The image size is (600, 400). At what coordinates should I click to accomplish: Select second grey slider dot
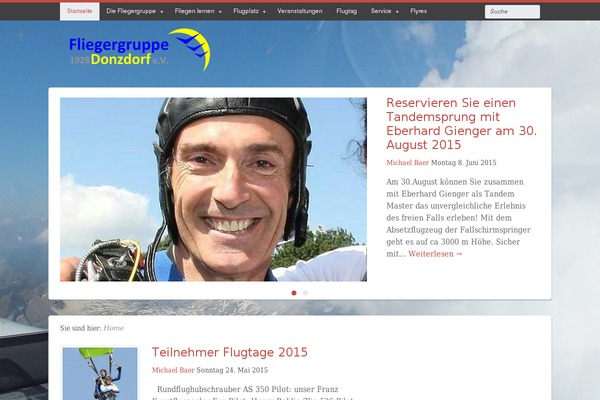click(305, 293)
